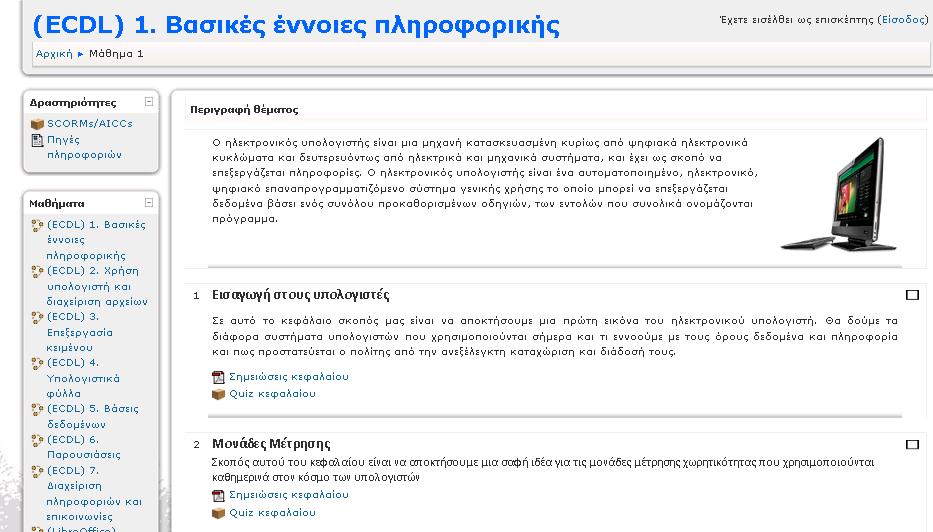This screenshot has height=532, width=933.
Task: Click the course icon beside (ECDL) 6. Παρουσιάσεις
Action: coord(37,440)
